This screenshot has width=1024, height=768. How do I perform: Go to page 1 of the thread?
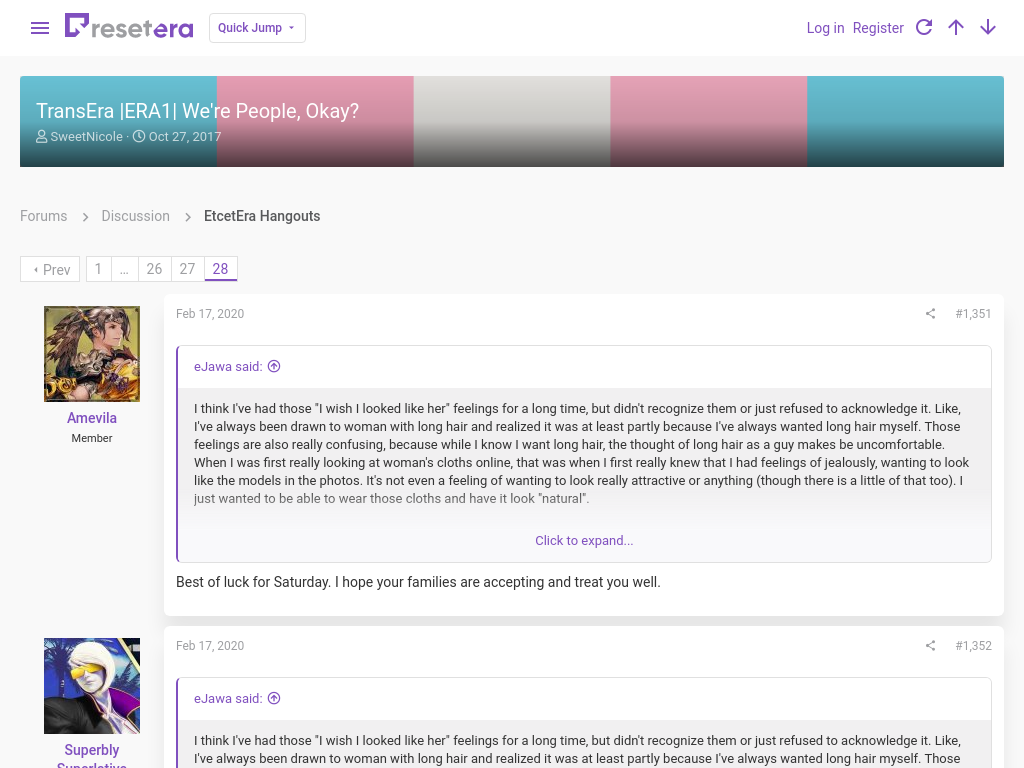point(98,269)
